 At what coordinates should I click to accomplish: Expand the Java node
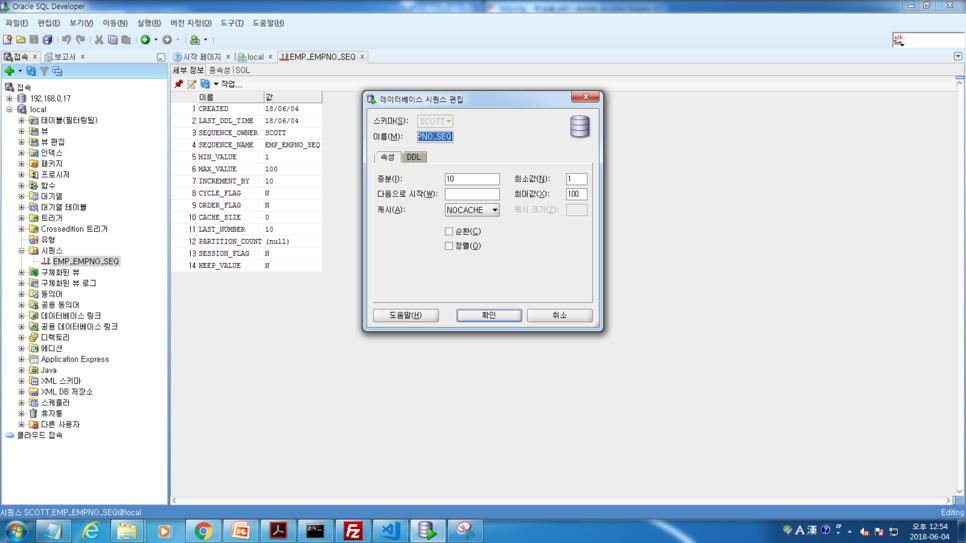pyautogui.click(x=21, y=370)
